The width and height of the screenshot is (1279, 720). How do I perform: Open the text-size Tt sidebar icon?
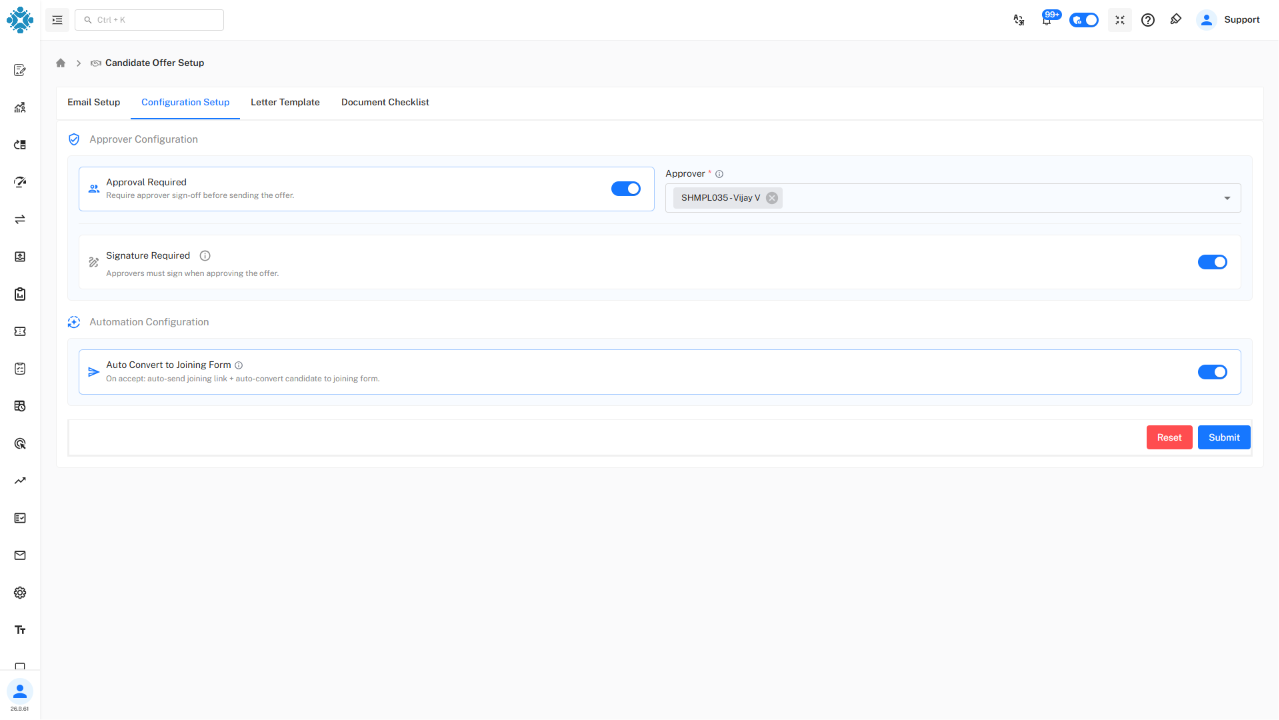point(20,630)
